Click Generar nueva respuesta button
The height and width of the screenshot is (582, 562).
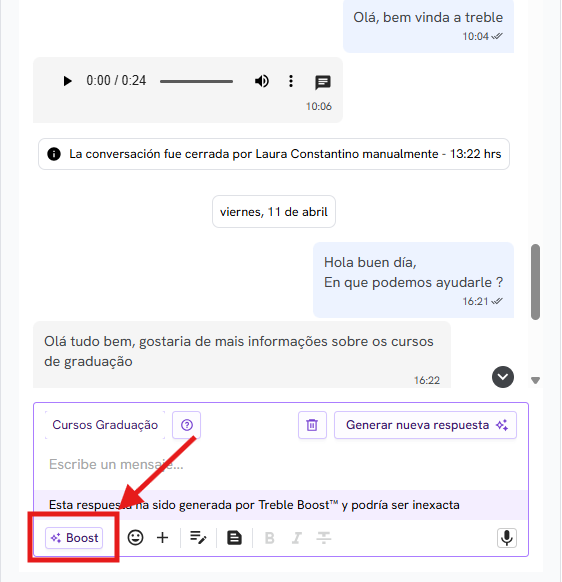425,425
